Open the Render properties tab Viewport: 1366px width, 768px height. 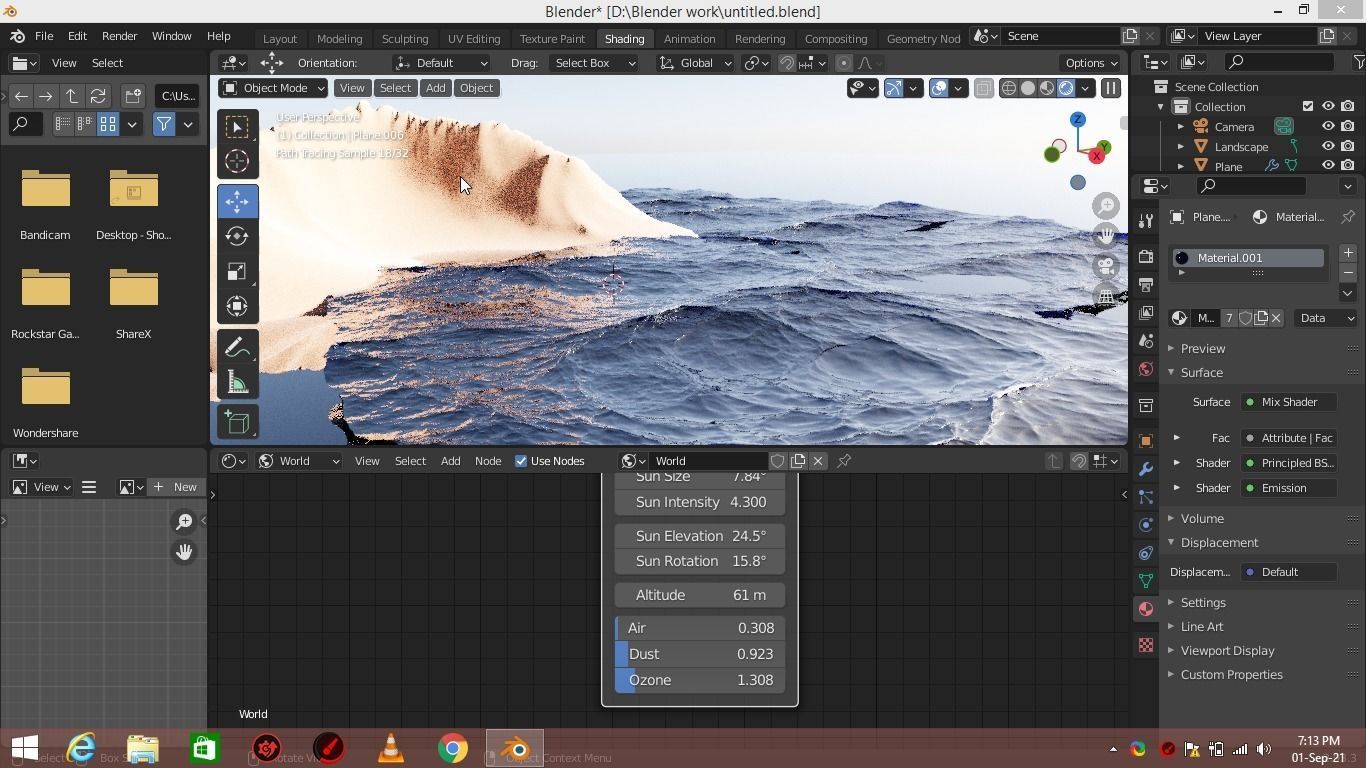[1146, 258]
